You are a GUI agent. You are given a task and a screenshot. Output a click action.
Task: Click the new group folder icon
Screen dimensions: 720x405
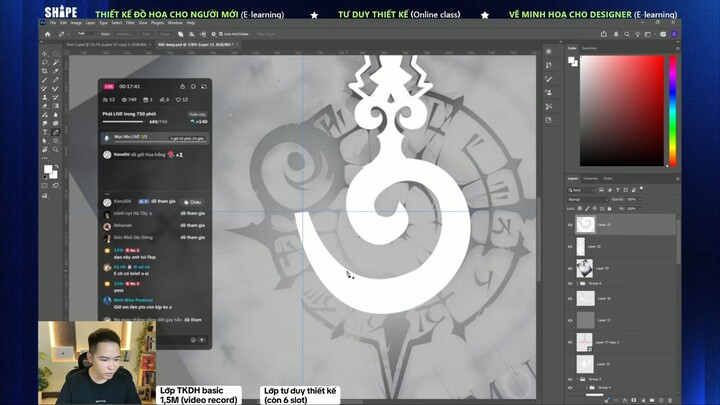[652, 400]
